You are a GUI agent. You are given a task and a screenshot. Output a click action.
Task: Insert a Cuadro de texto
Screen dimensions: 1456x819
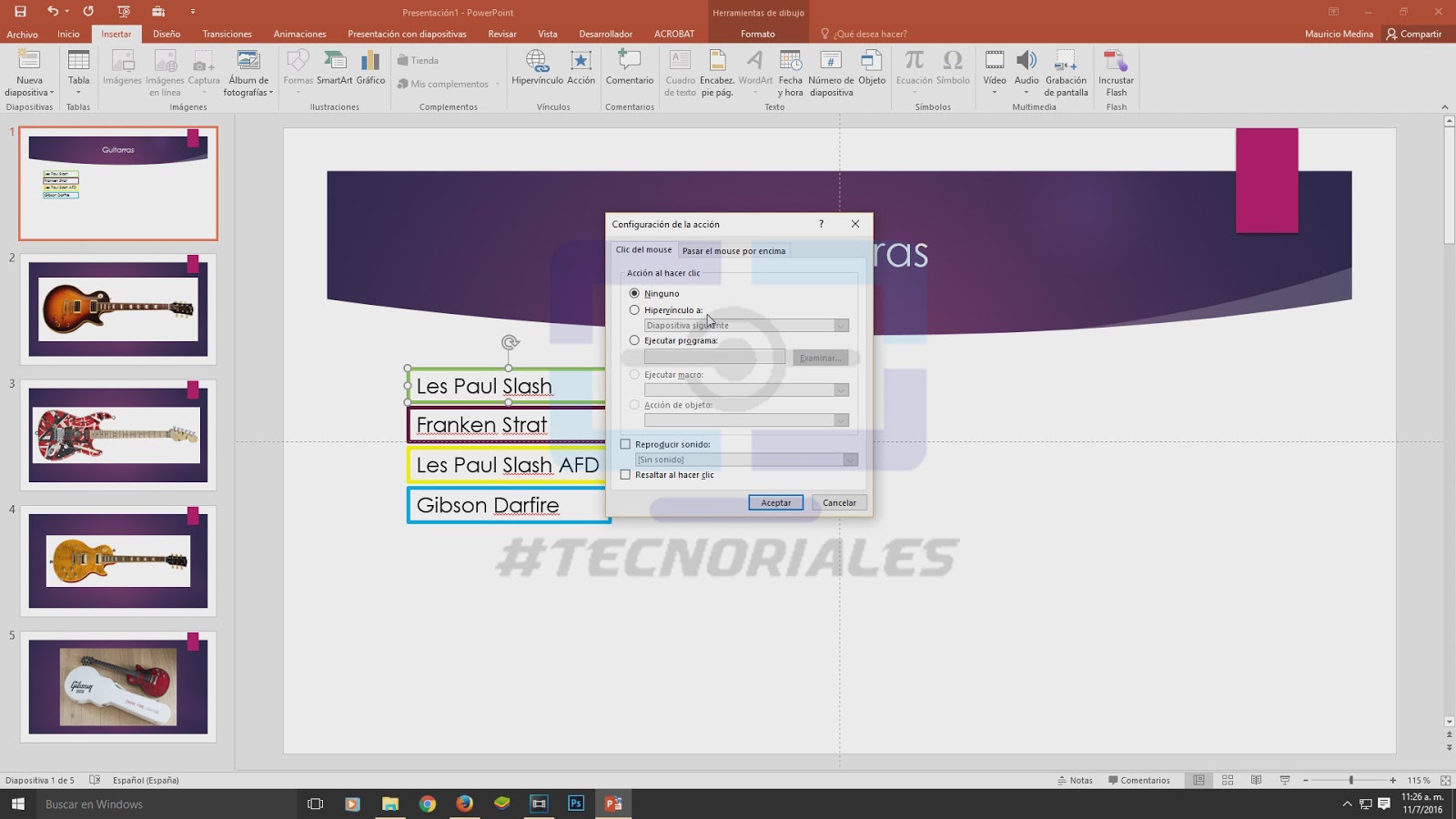(x=679, y=71)
